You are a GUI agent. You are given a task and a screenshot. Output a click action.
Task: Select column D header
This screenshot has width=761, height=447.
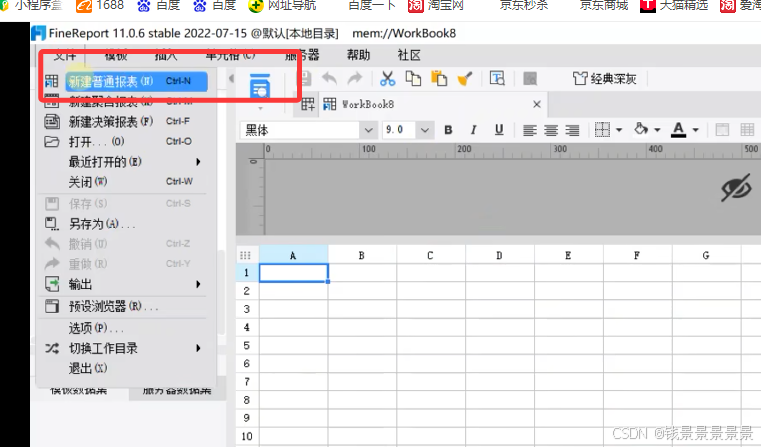click(499, 255)
